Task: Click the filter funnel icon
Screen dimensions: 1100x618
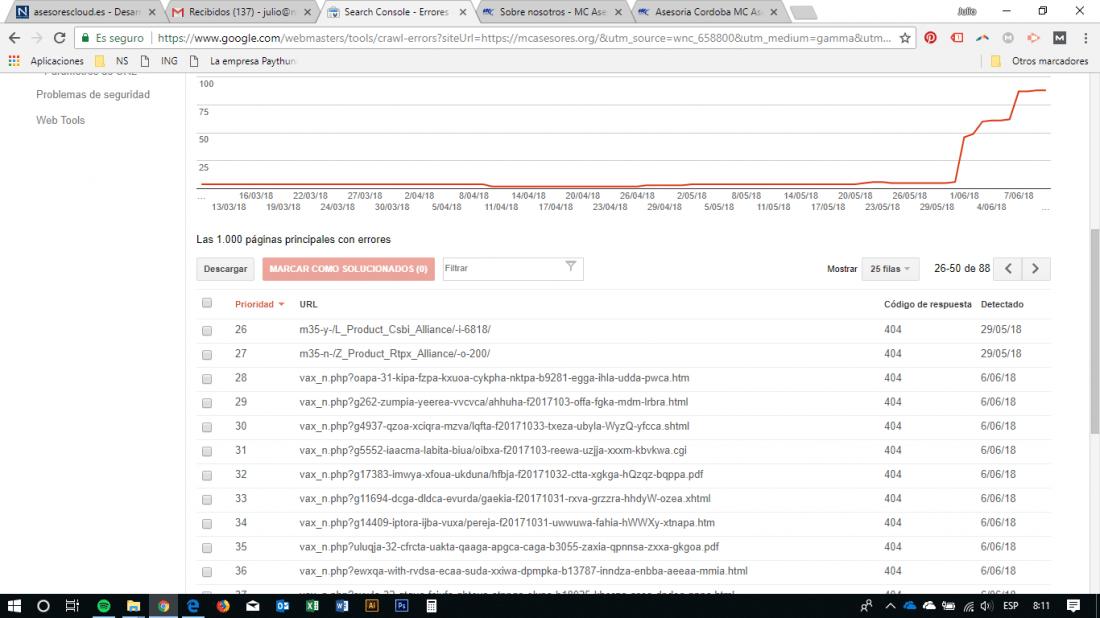Action: [x=571, y=266]
